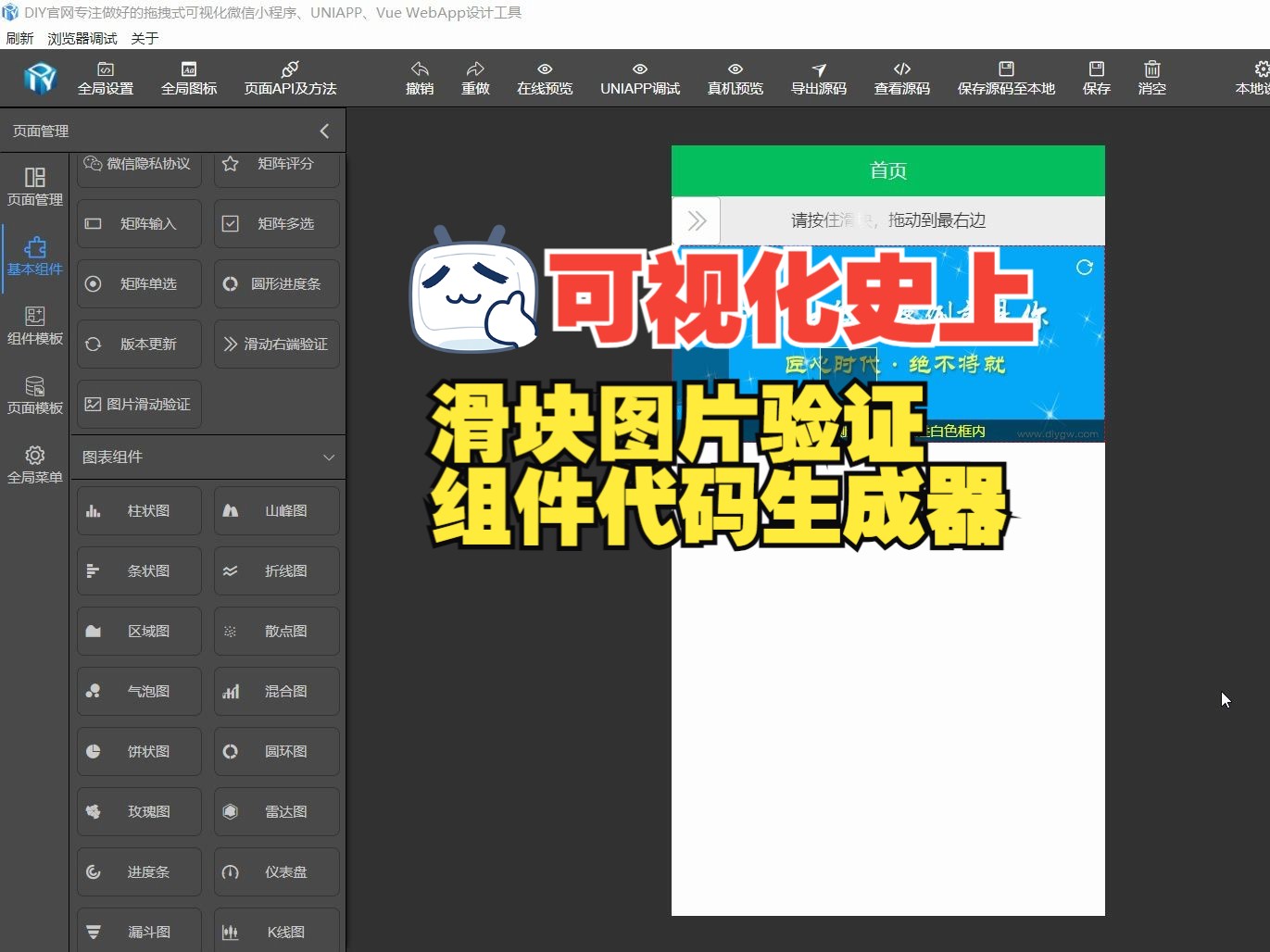This screenshot has height=952, width=1270.
Task: Click 浏览器调试 in the menu bar
Action: point(82,37)
